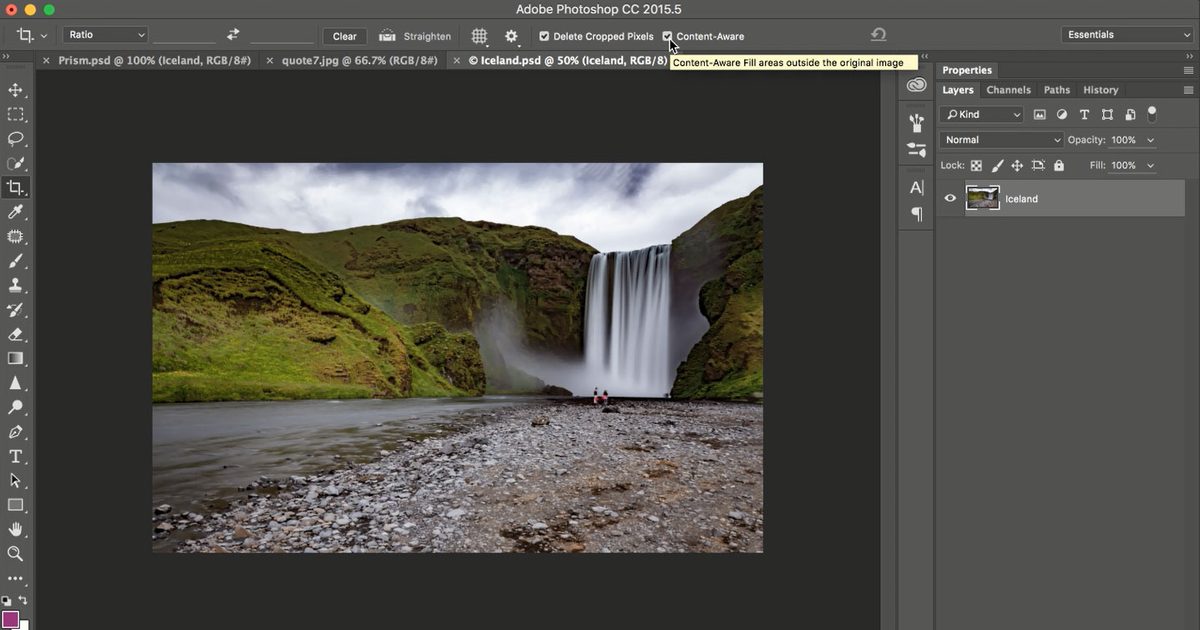Toggle the Delete Cropped Pixels checkbox
The image size is (1200, 630).
[x=544, y=36]
